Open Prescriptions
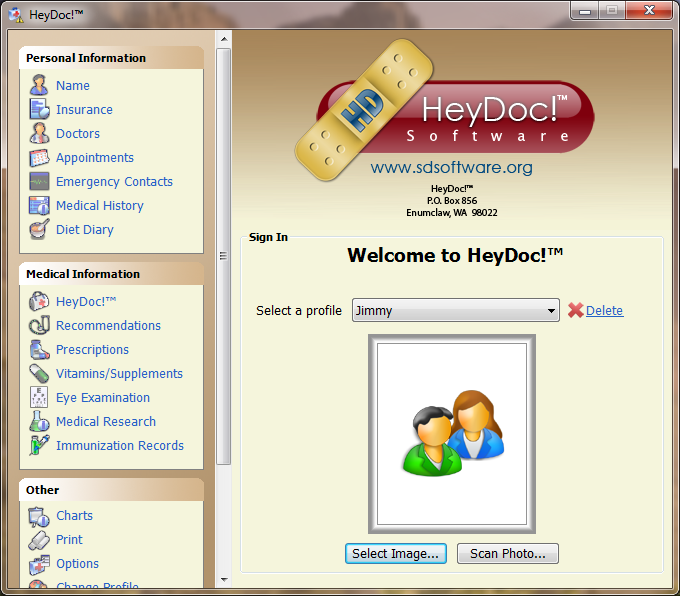 click(92, 350)
